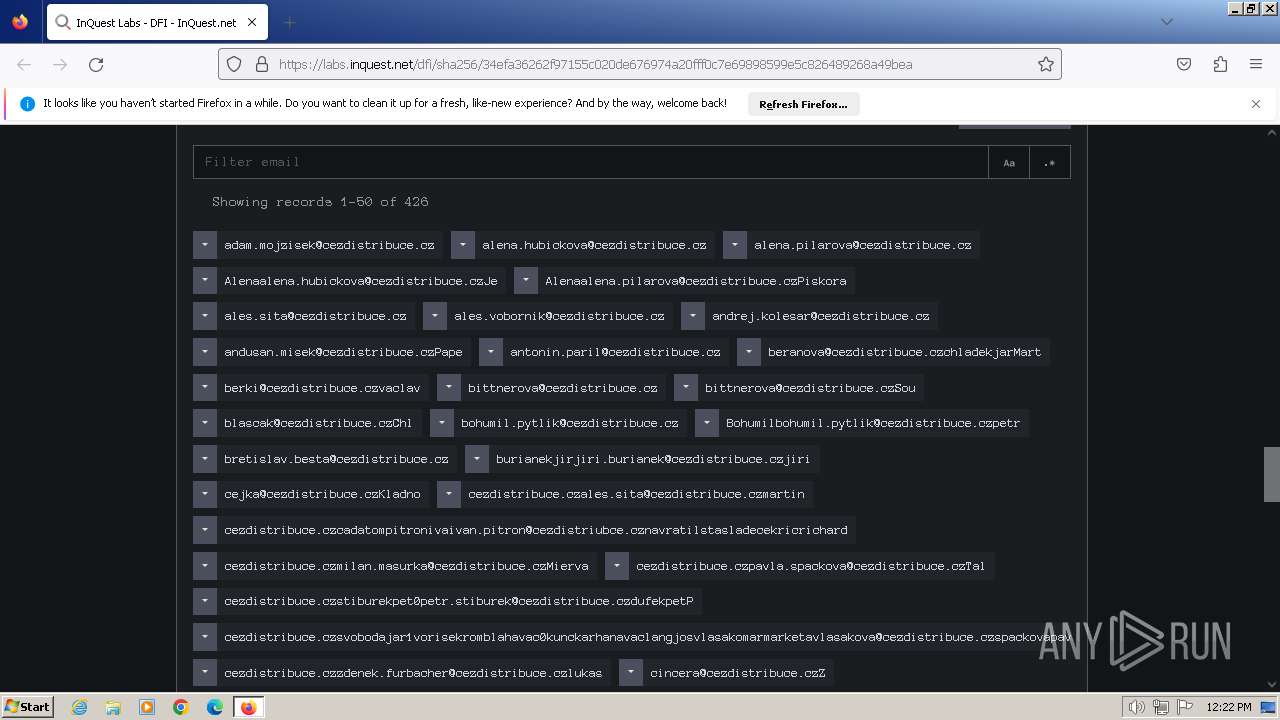
Task: List all tabs dropdown arrow
Action: [x=1166, y=22]
